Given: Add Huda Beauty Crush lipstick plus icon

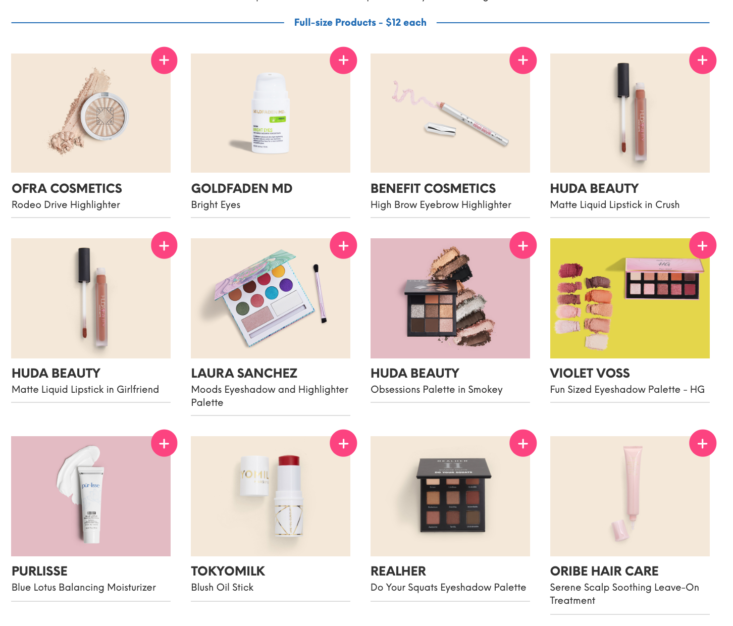Looking at the screenshot, I should point(703,60).
